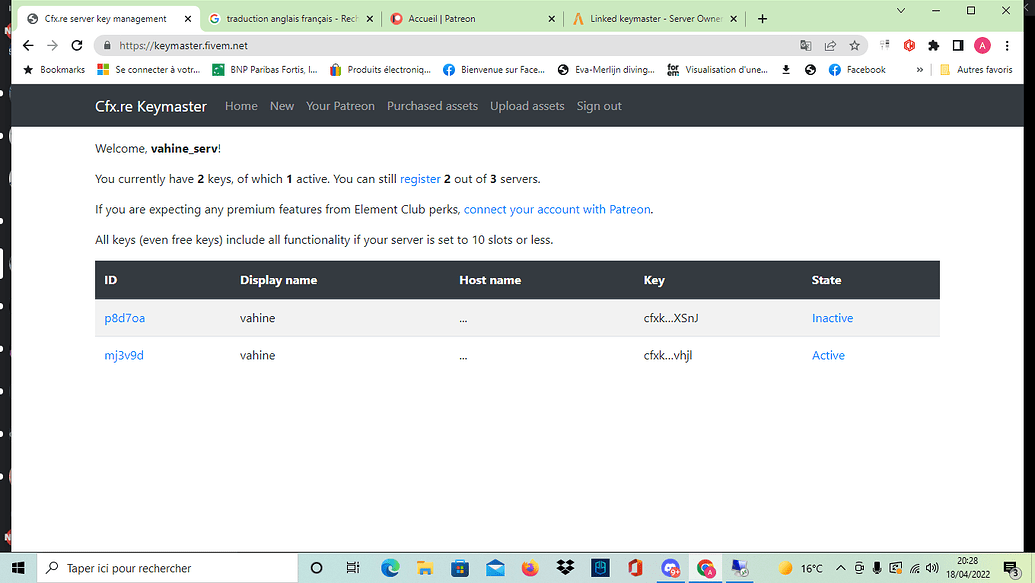Launch Chrome from the taskbar
The image size is (1035, 583).
tap(703, 568)
